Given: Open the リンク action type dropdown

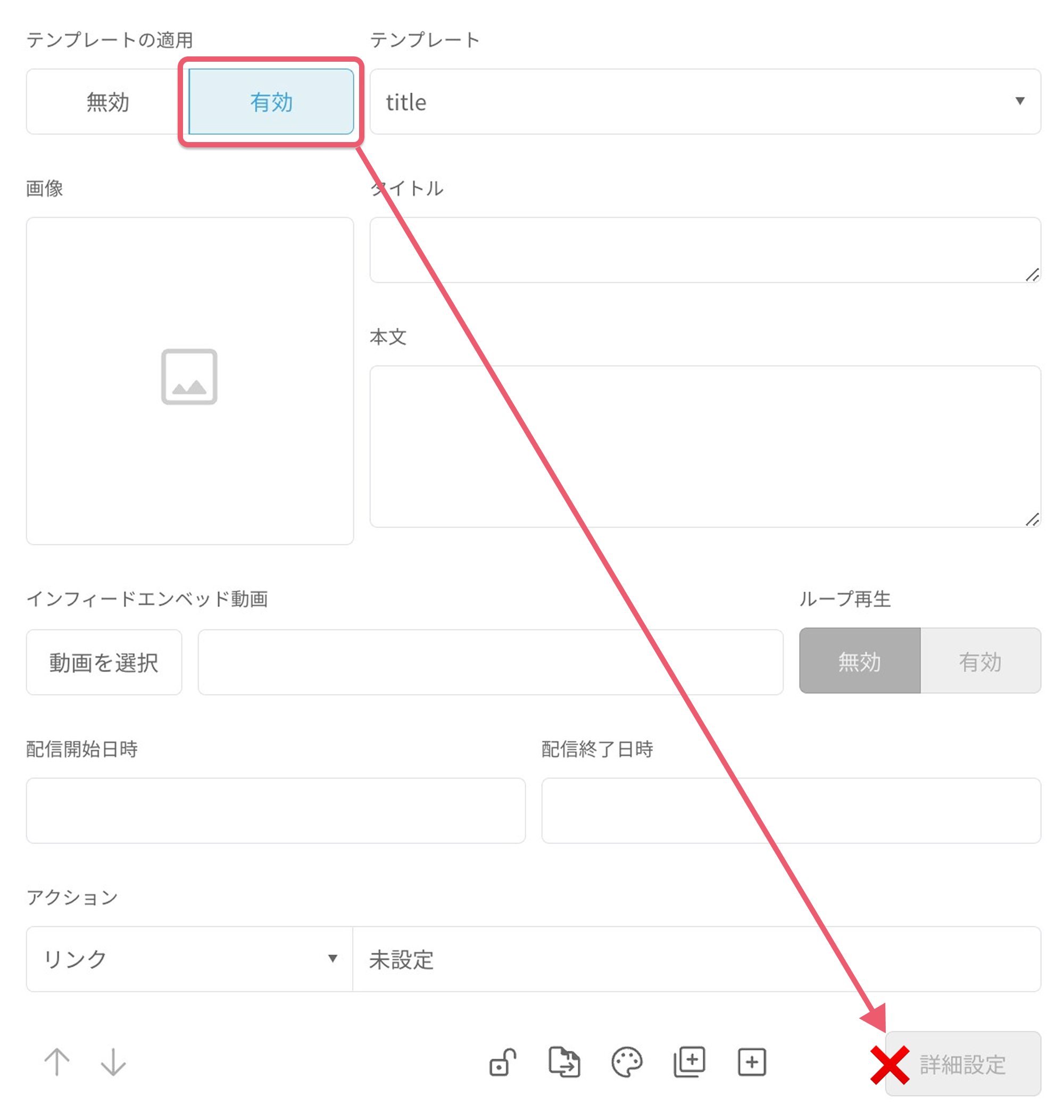Looking at the screenshot, I should (x=189, y=959).
